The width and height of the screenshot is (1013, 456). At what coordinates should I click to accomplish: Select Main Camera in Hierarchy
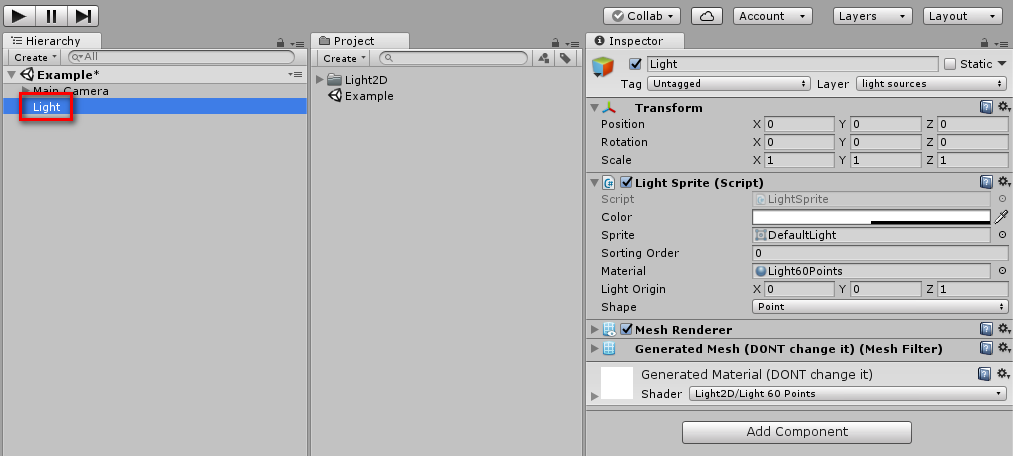tap(71, 91)
